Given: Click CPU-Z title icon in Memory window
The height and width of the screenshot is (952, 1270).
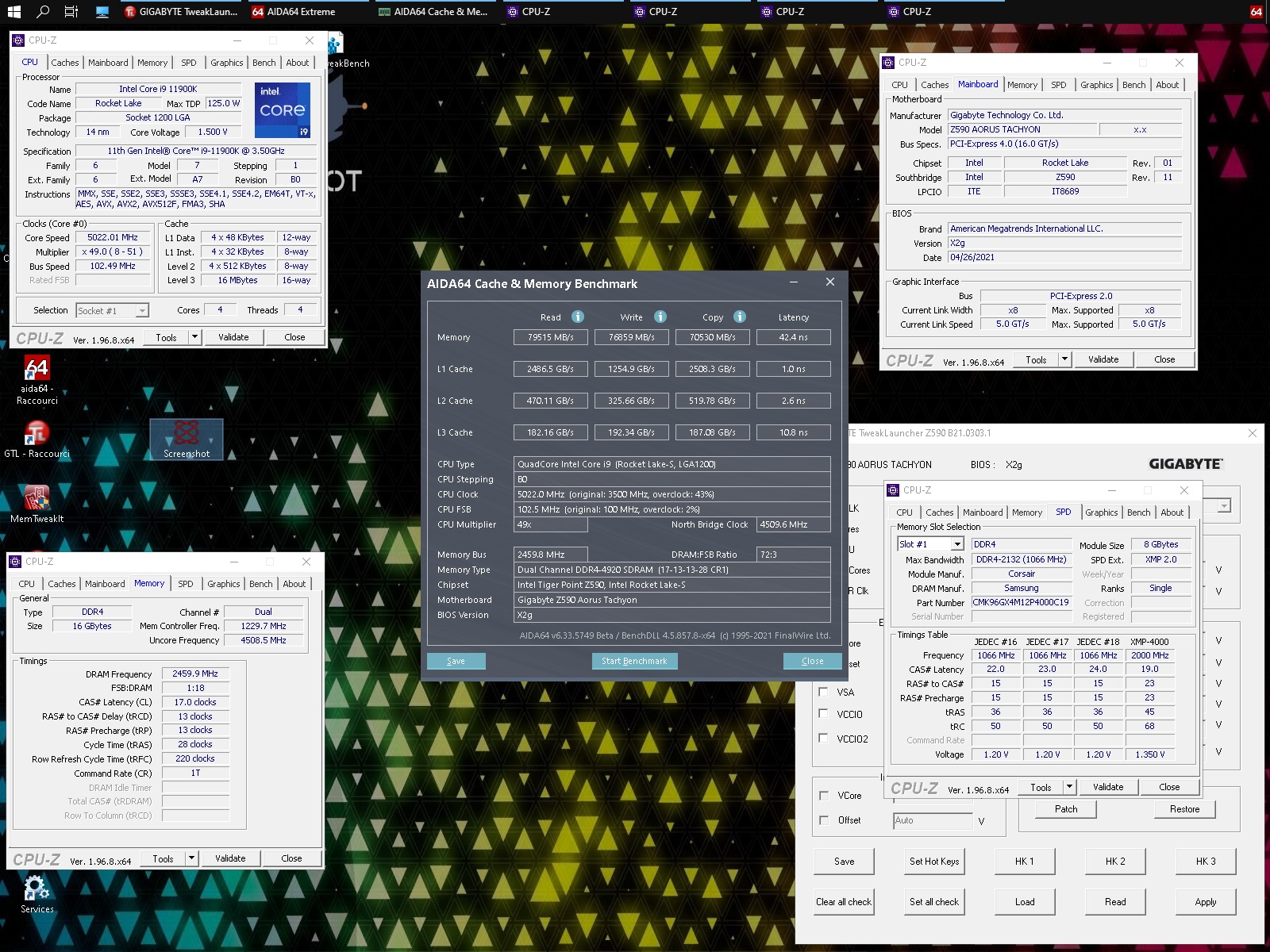Looking at the screenshot, I should [15, 561].
